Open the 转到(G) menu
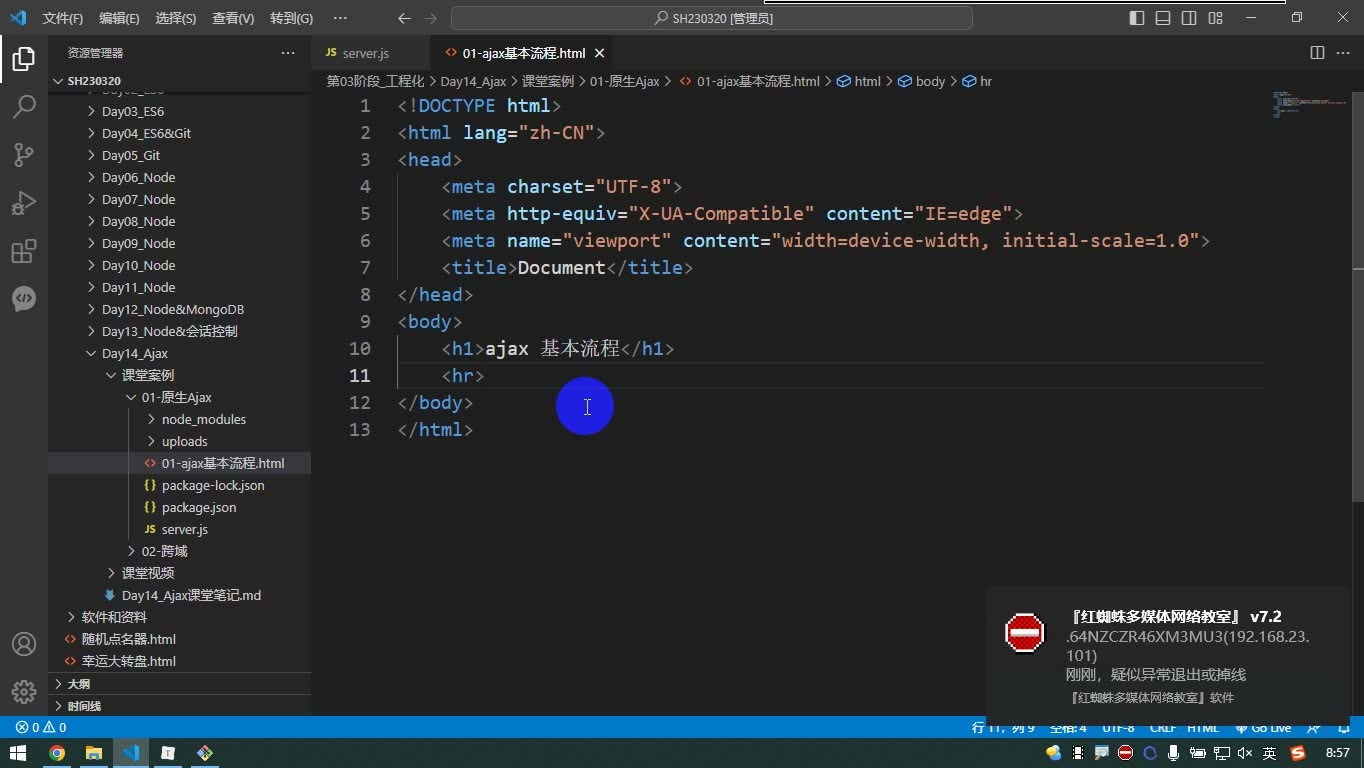Screen dimensions: 1364x768 (x=291, y=18)
